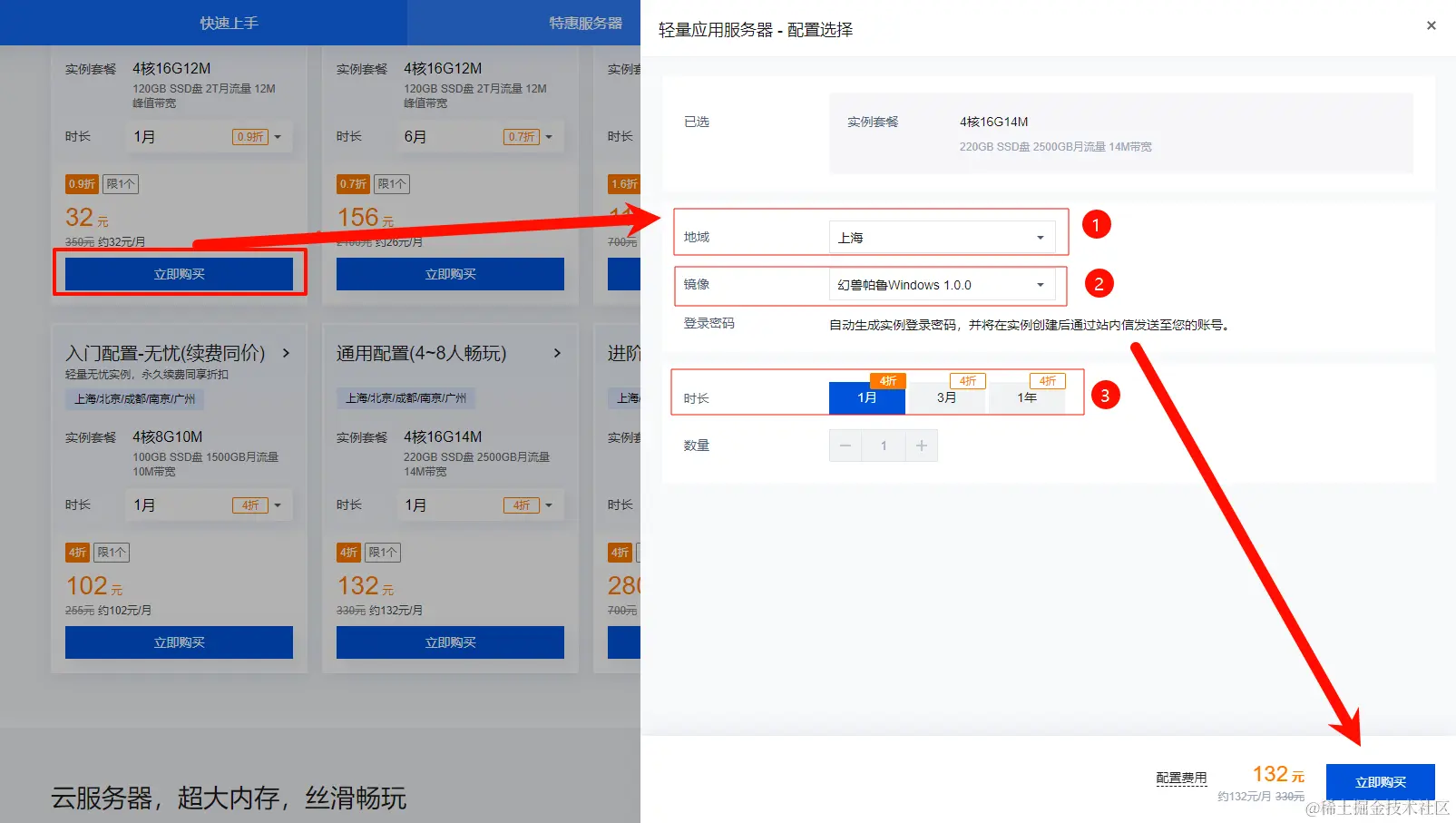This screenshot has width=1456, height=823.
Task: Expand the 入门配置-无忧(续费同价) chevron
Action: (x=287, y=353)
